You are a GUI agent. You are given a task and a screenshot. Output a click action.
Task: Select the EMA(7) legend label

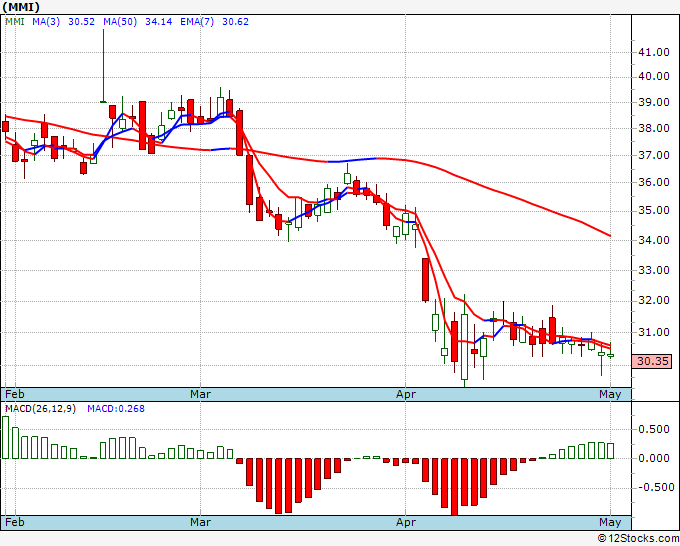coord(197,22)
